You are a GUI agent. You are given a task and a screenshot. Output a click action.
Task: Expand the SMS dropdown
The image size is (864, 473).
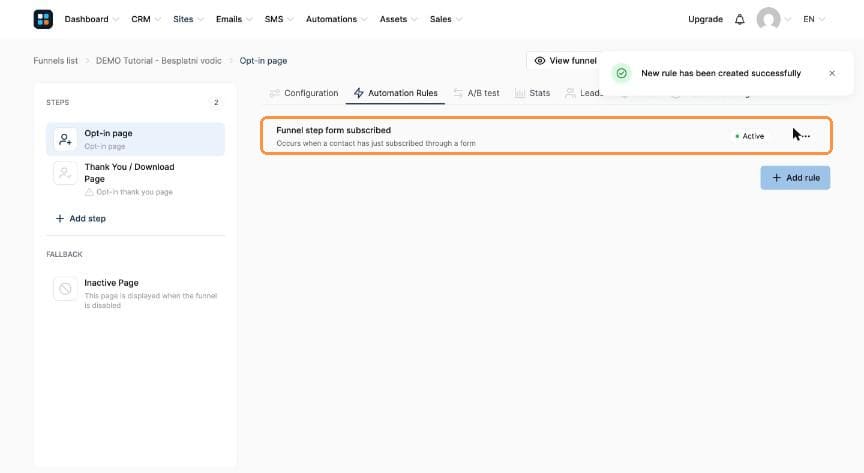tap(278, 19)
